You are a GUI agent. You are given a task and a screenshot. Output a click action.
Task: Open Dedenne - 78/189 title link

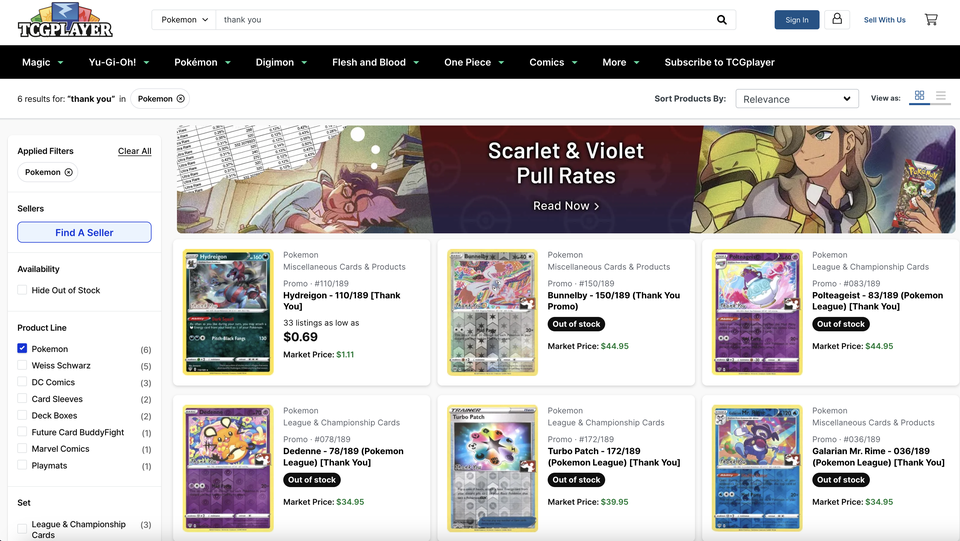[x=343, y=457]
